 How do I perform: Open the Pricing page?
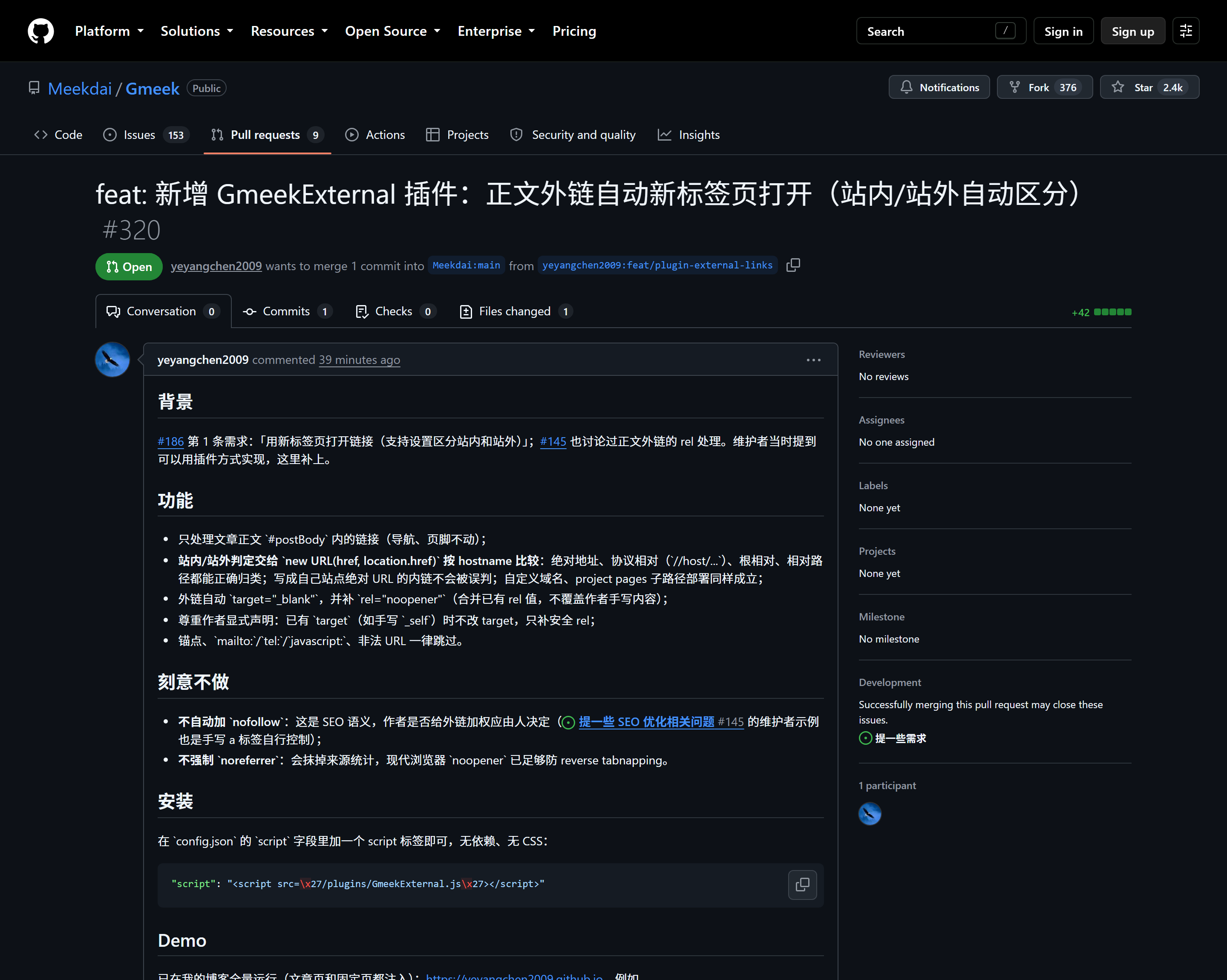click(573, 31)
